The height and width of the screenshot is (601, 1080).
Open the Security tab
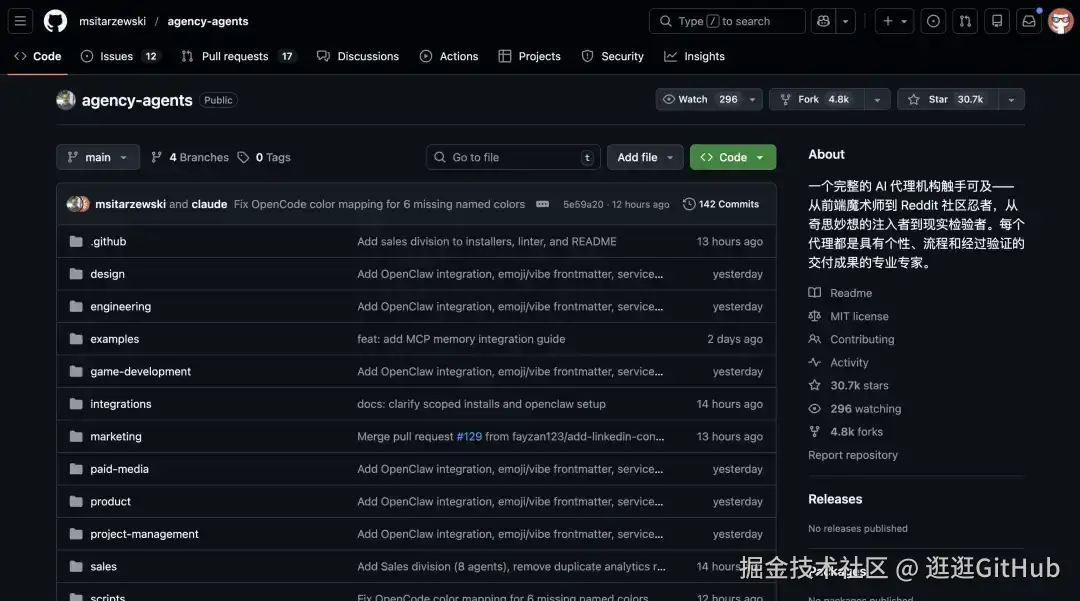tap(612, 56)
